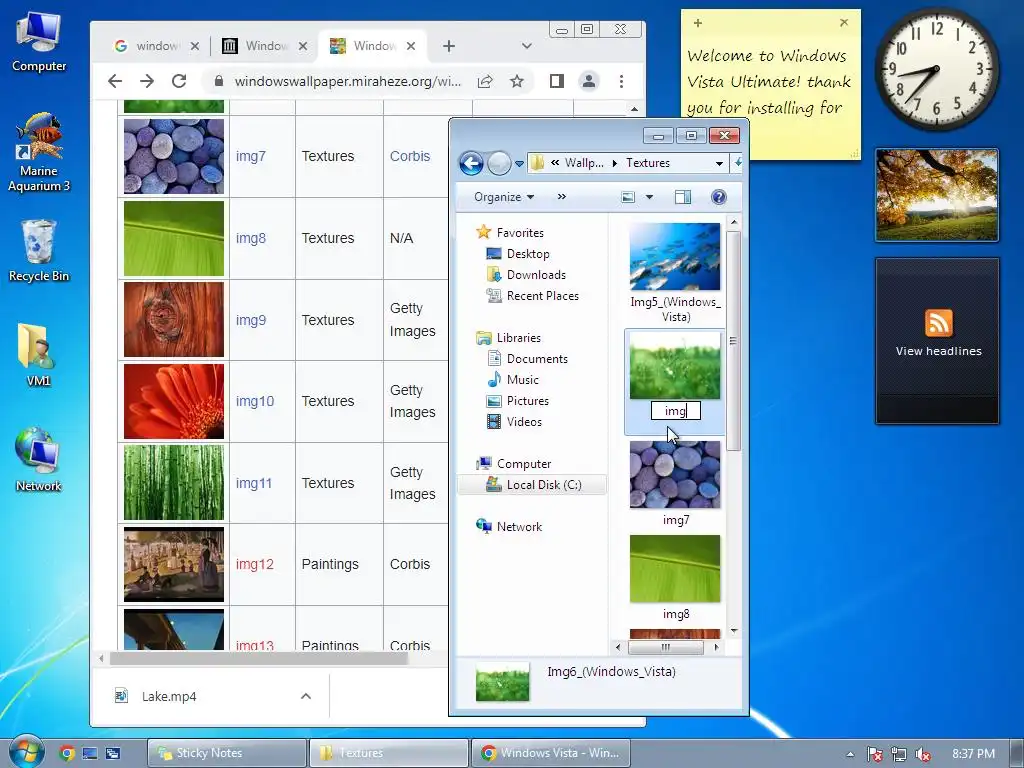Image resolution: width=1024 pixels, height=768 pixels.
Task: Open the Windows Start orb
Action: pyautogui.click(x=26, y=751)
